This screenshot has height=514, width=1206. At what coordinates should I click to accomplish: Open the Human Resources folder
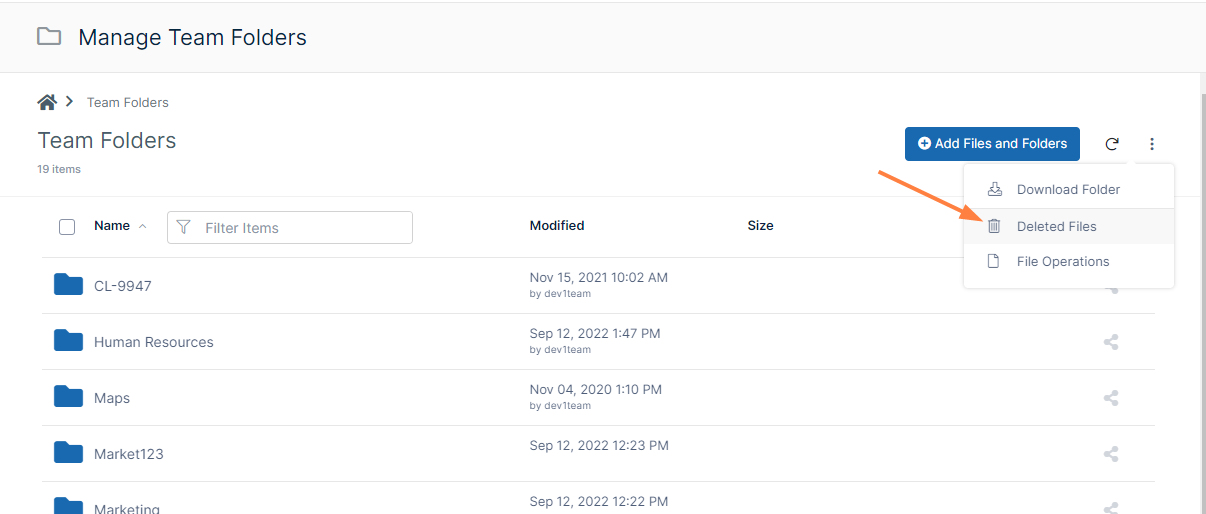pyautogui.click(x=153, y=342)
